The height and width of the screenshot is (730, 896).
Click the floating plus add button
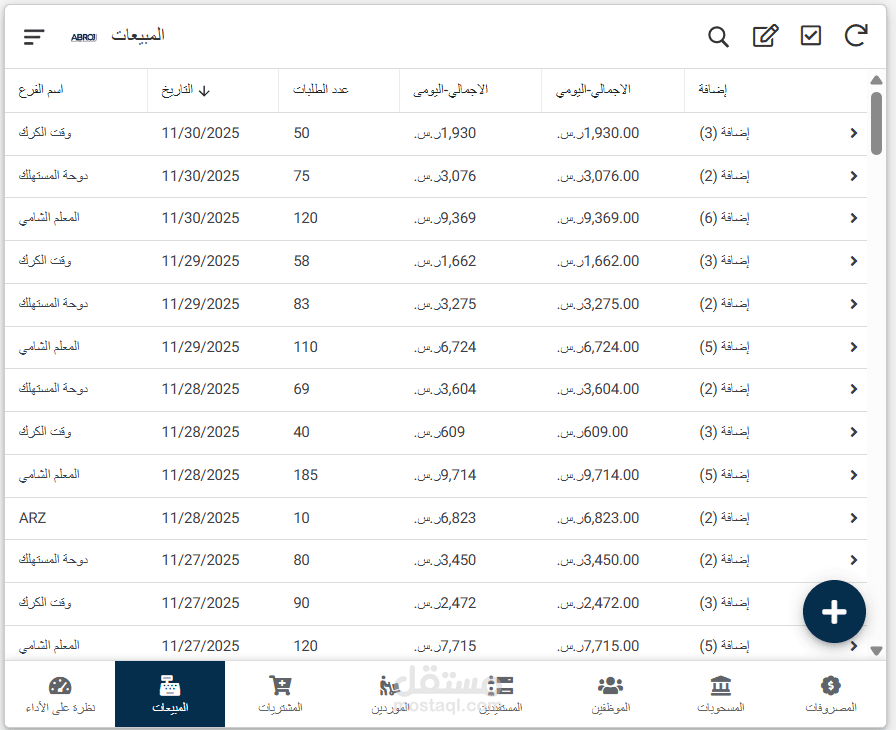pyautogui.click(x=834, y=612)
